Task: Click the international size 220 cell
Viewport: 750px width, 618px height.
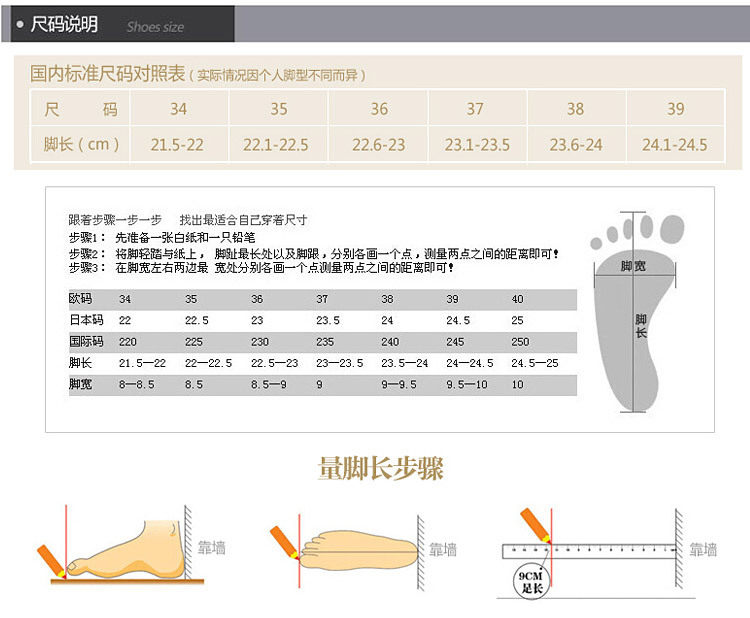Action: tap(128, 342)
